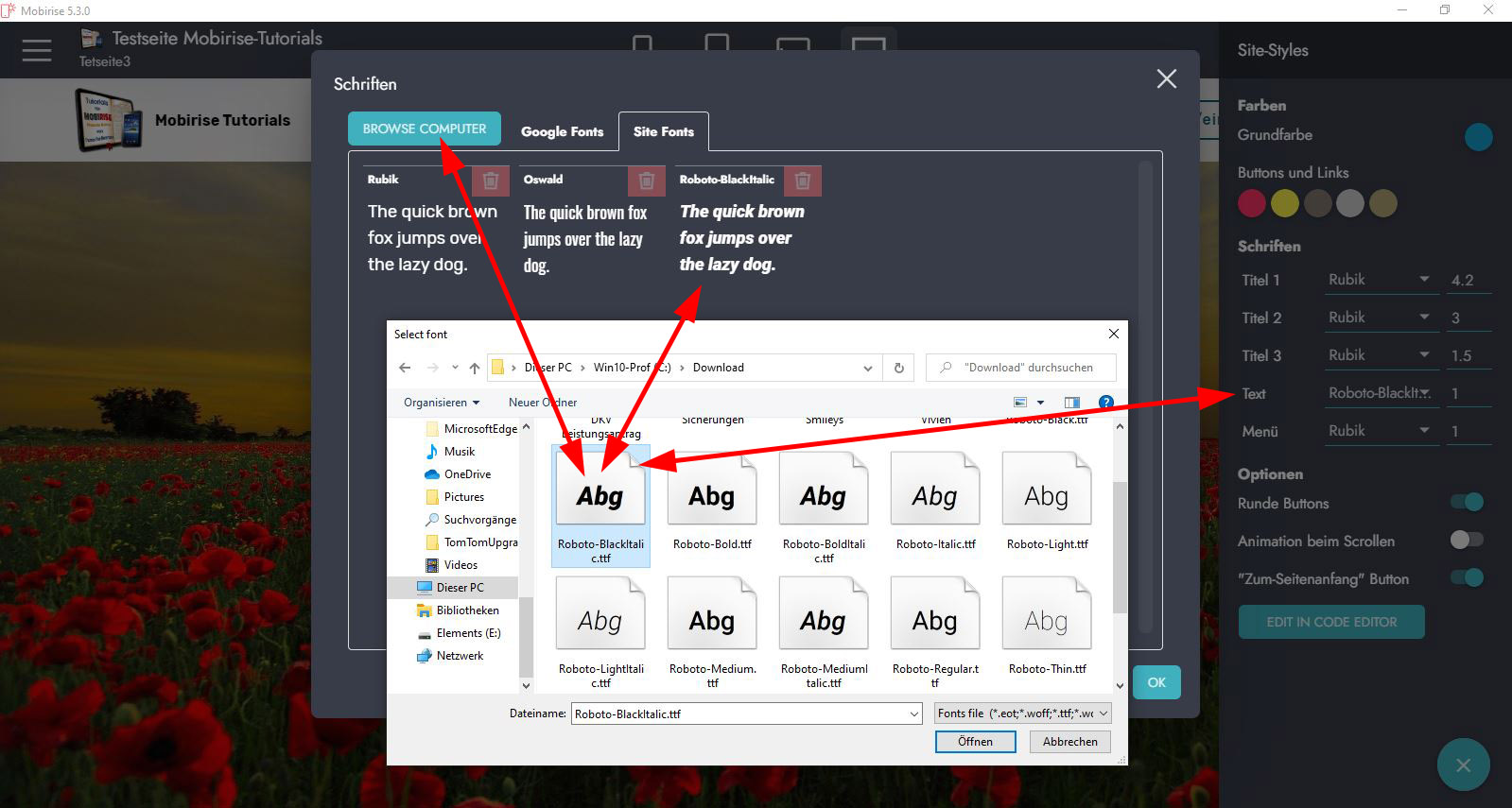1512x808 pixels.
Task: Enable Animation beim Scrollen switch
Action: click(x=1467, y=540)
